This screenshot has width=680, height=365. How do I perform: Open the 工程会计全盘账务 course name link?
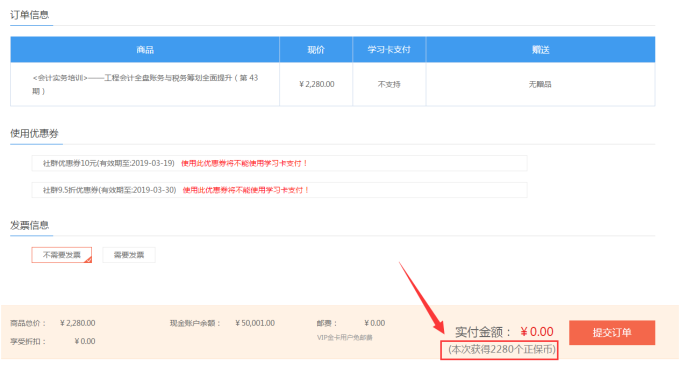tap(145, 84)
